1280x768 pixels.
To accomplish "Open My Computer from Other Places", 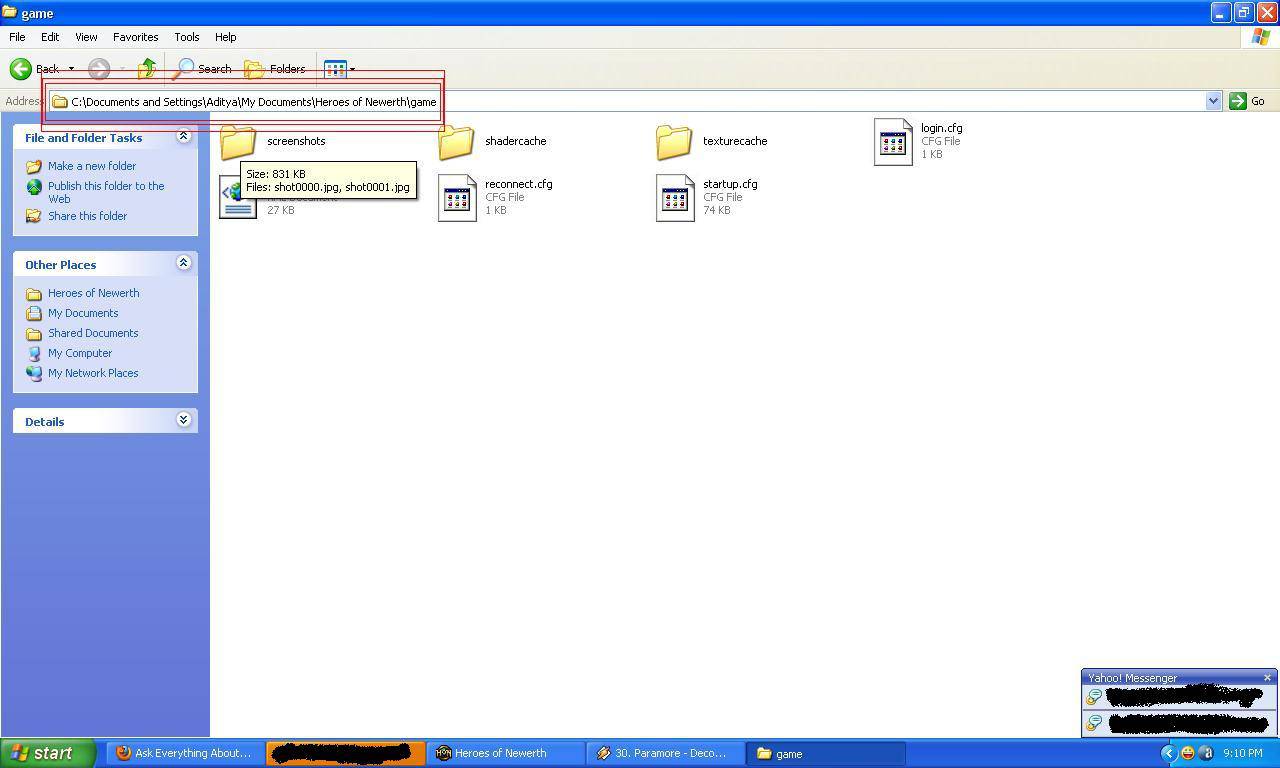I will (x=80, y=353).
